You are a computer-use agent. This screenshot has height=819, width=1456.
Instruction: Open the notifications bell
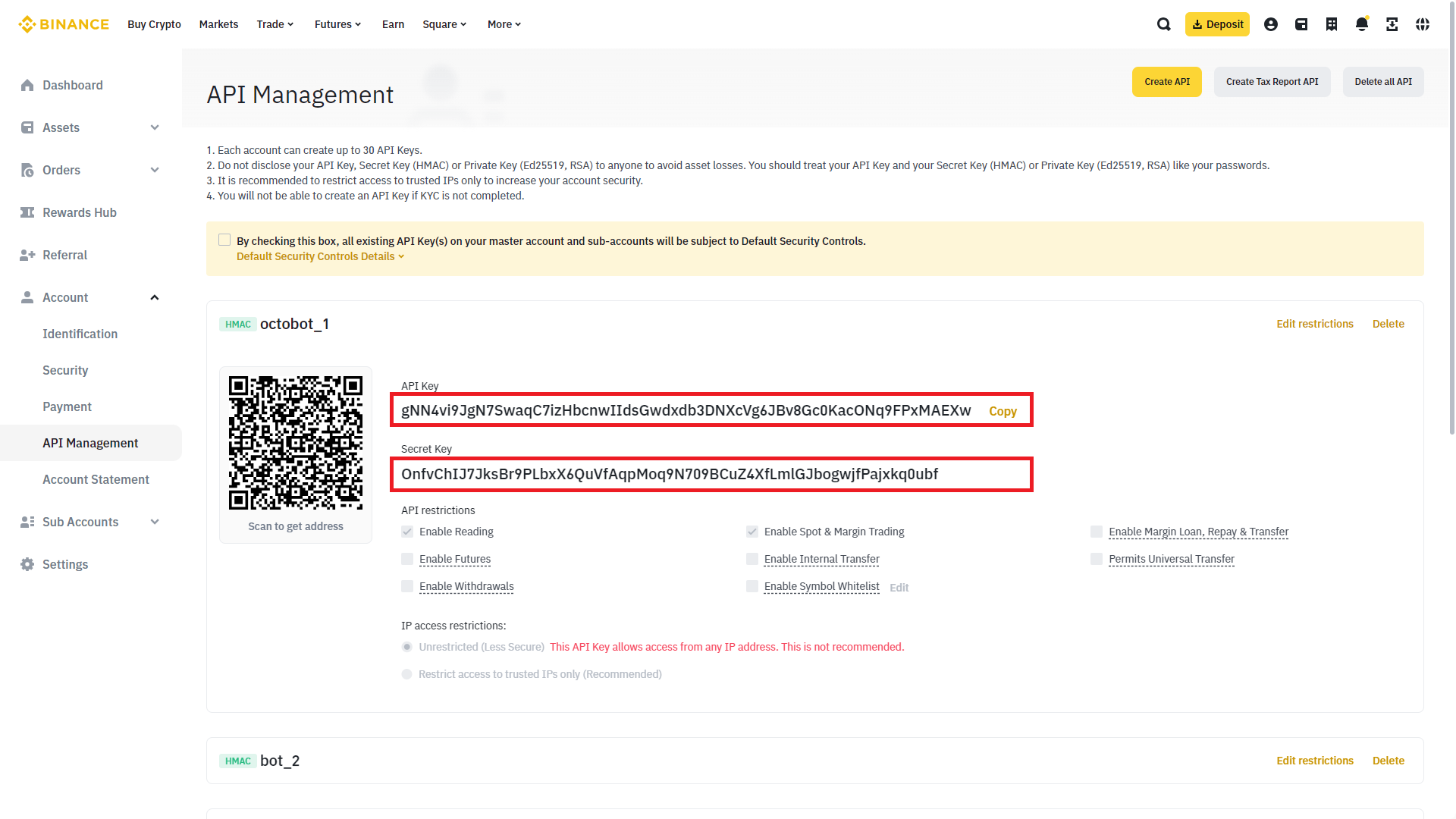pos(1362,24)
